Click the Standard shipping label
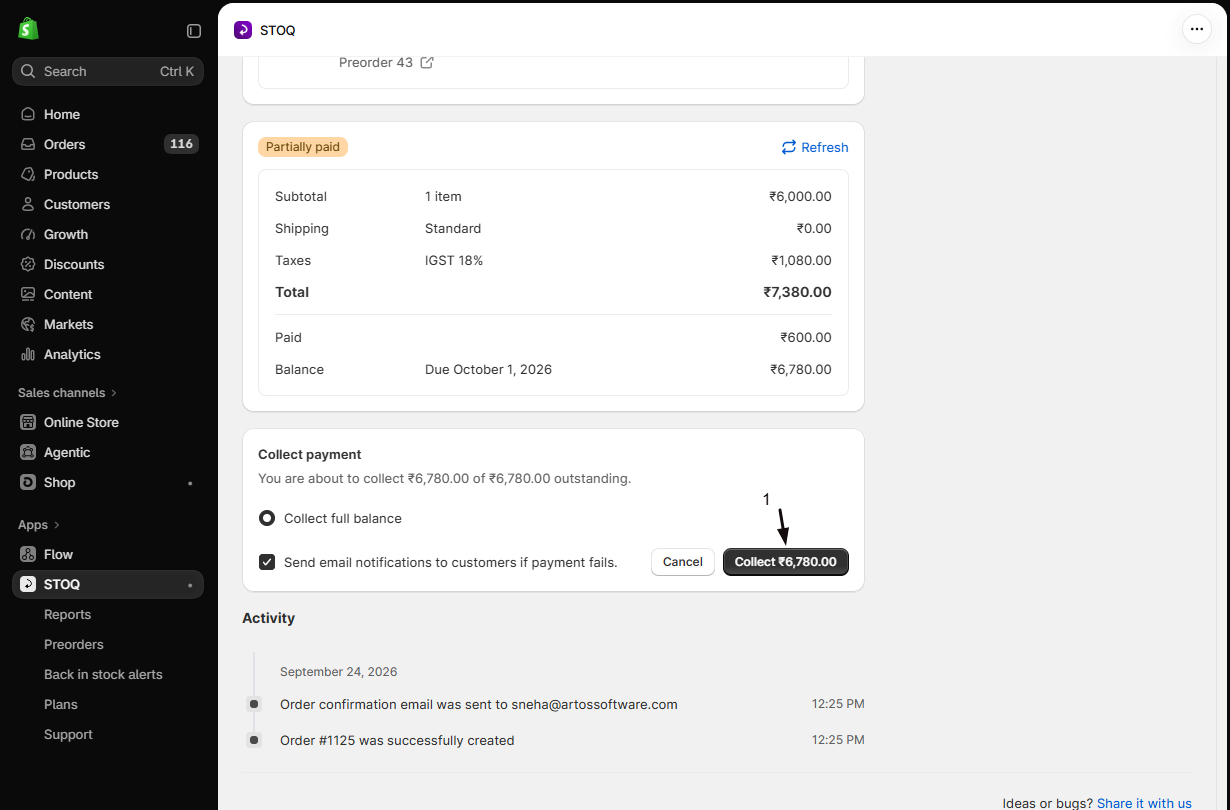Screen dimensions: 1230x810 pyautogui.click(x=453, y=228)
